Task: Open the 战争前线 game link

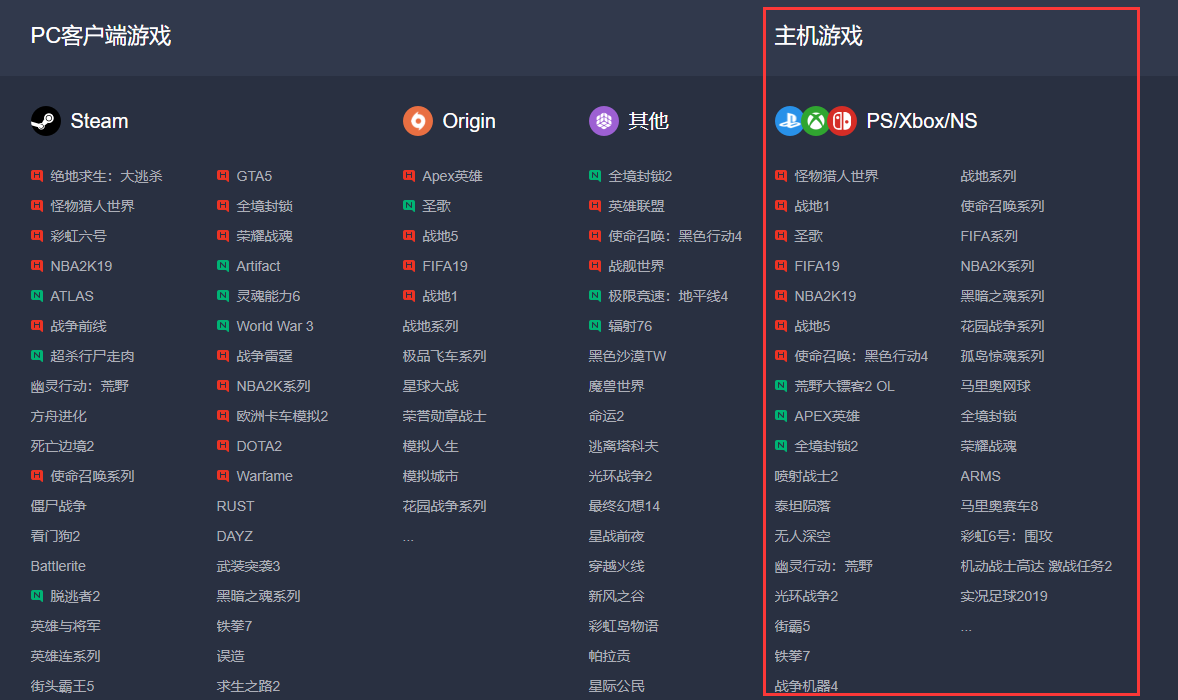Action: point(78,326)
